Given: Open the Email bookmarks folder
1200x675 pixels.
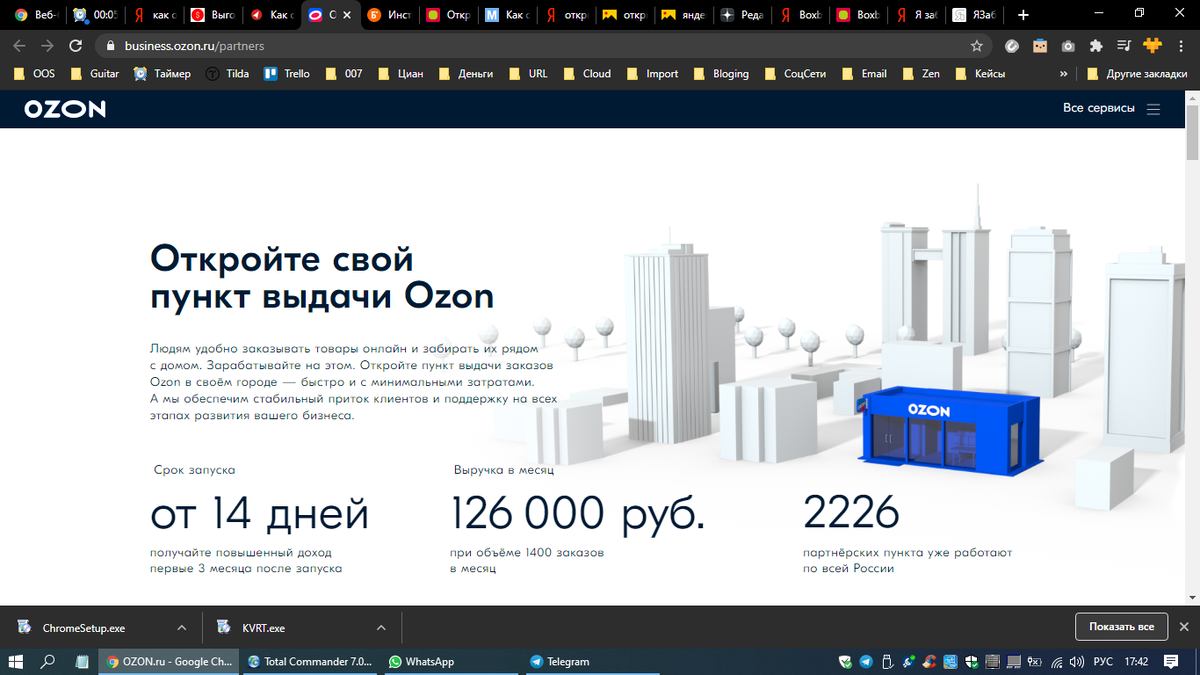Looking at the screenshot, I should tap(865, 74).
